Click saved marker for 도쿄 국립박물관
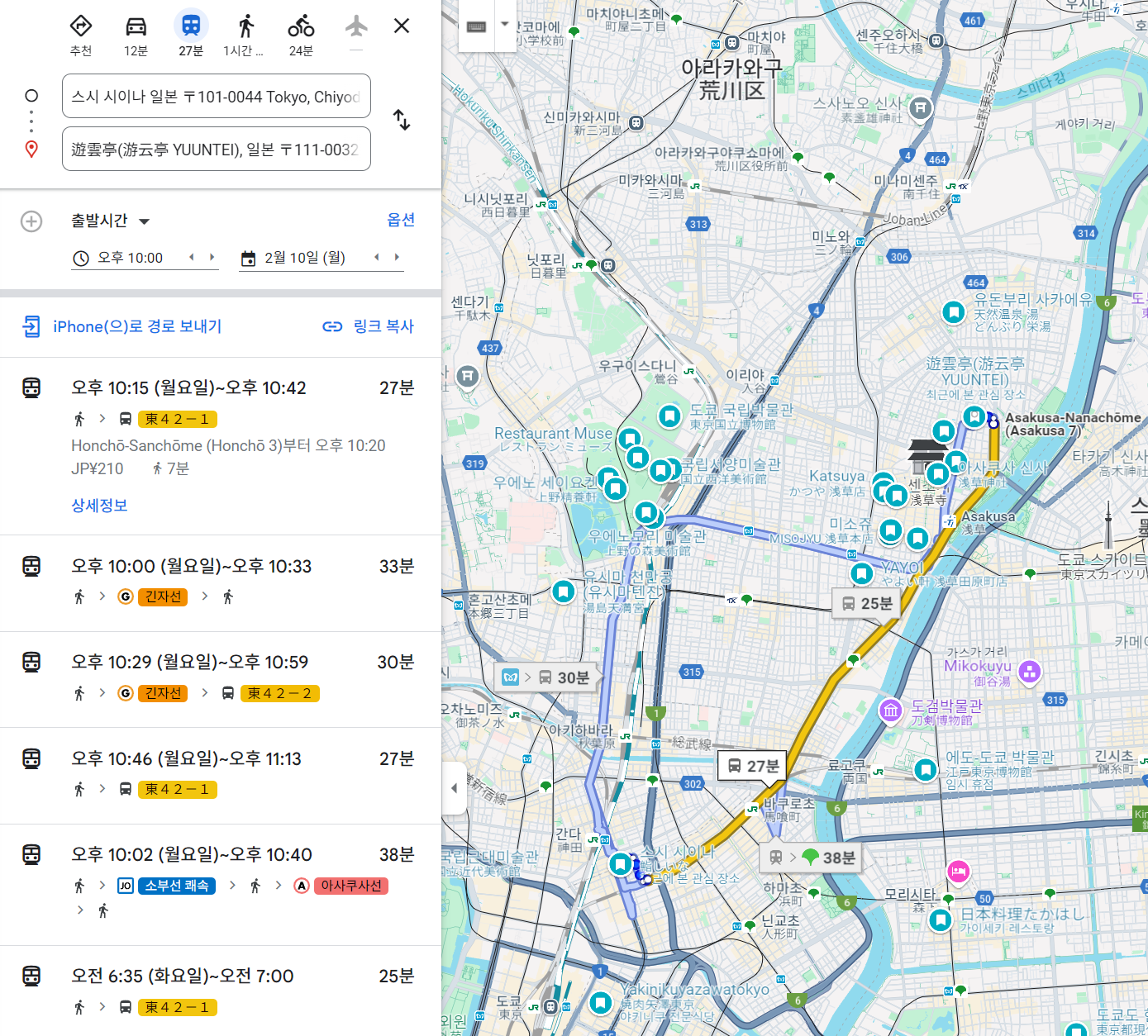 pos(669,416)
